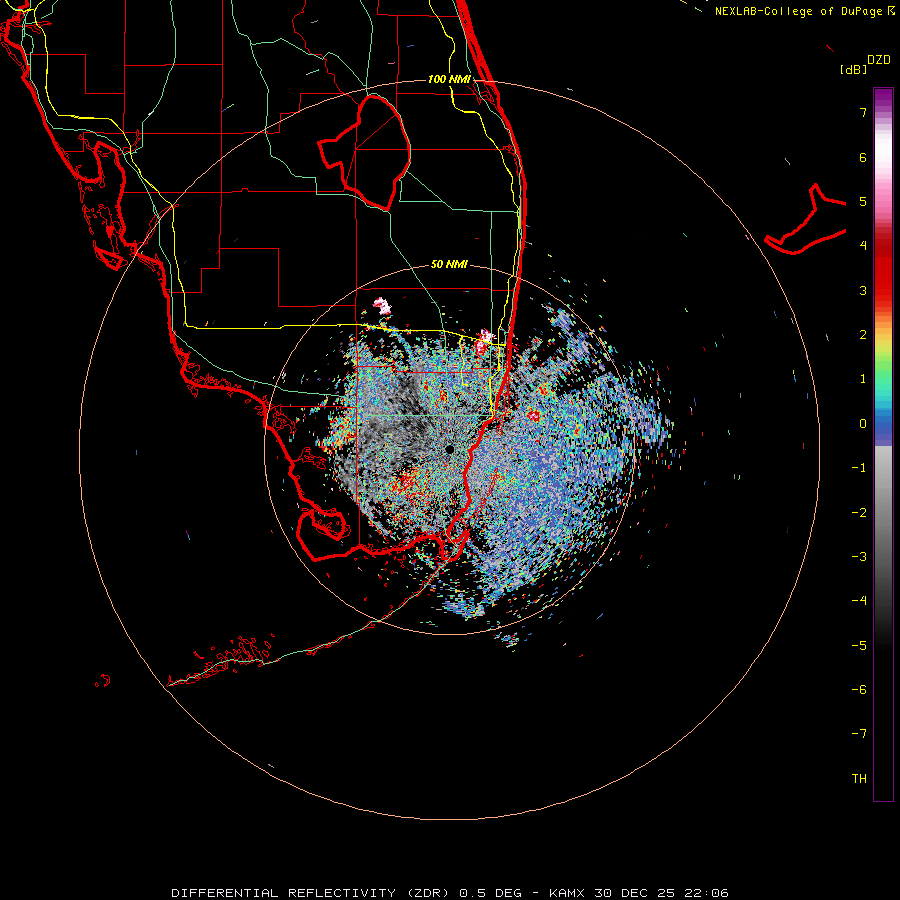This screenshot has width=900, height=900.
Task: Click the 50 NMI range ring label
Action: [x=449, y=264]
